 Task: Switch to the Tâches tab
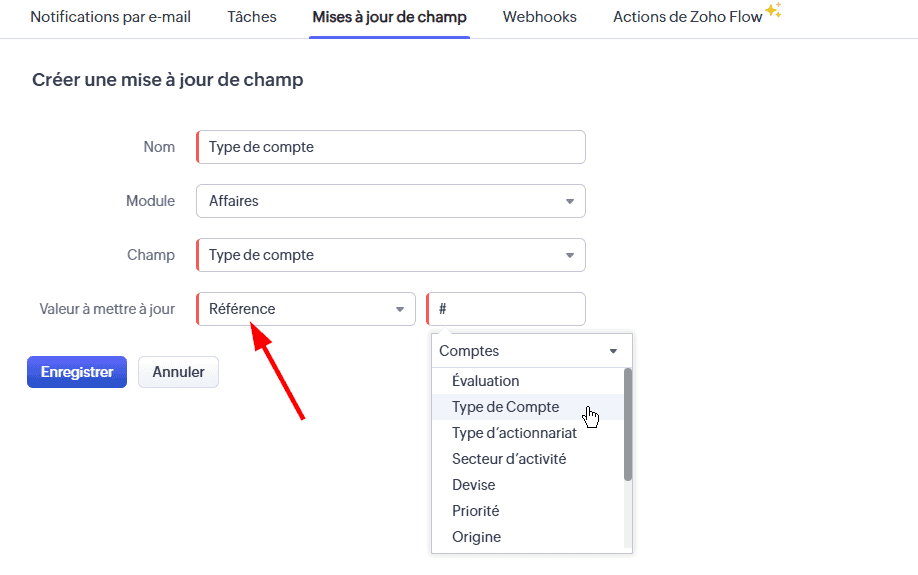pos(252,17)
